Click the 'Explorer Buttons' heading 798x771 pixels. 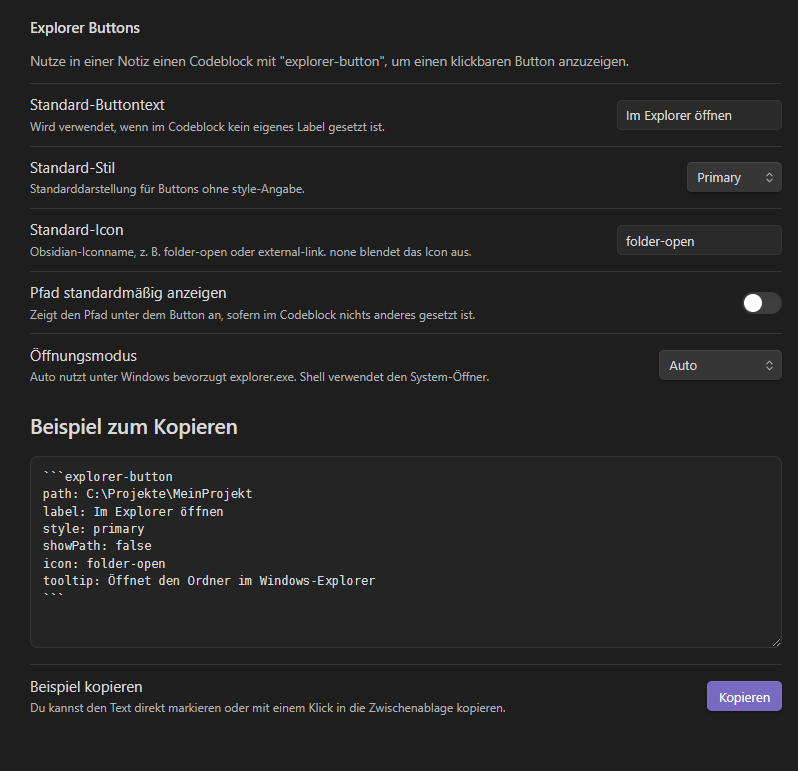tap(85, 28)
